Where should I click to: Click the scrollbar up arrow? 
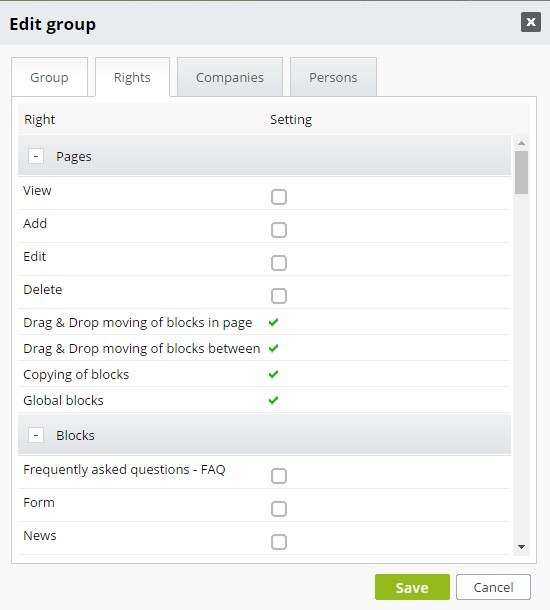click(521, 143)
